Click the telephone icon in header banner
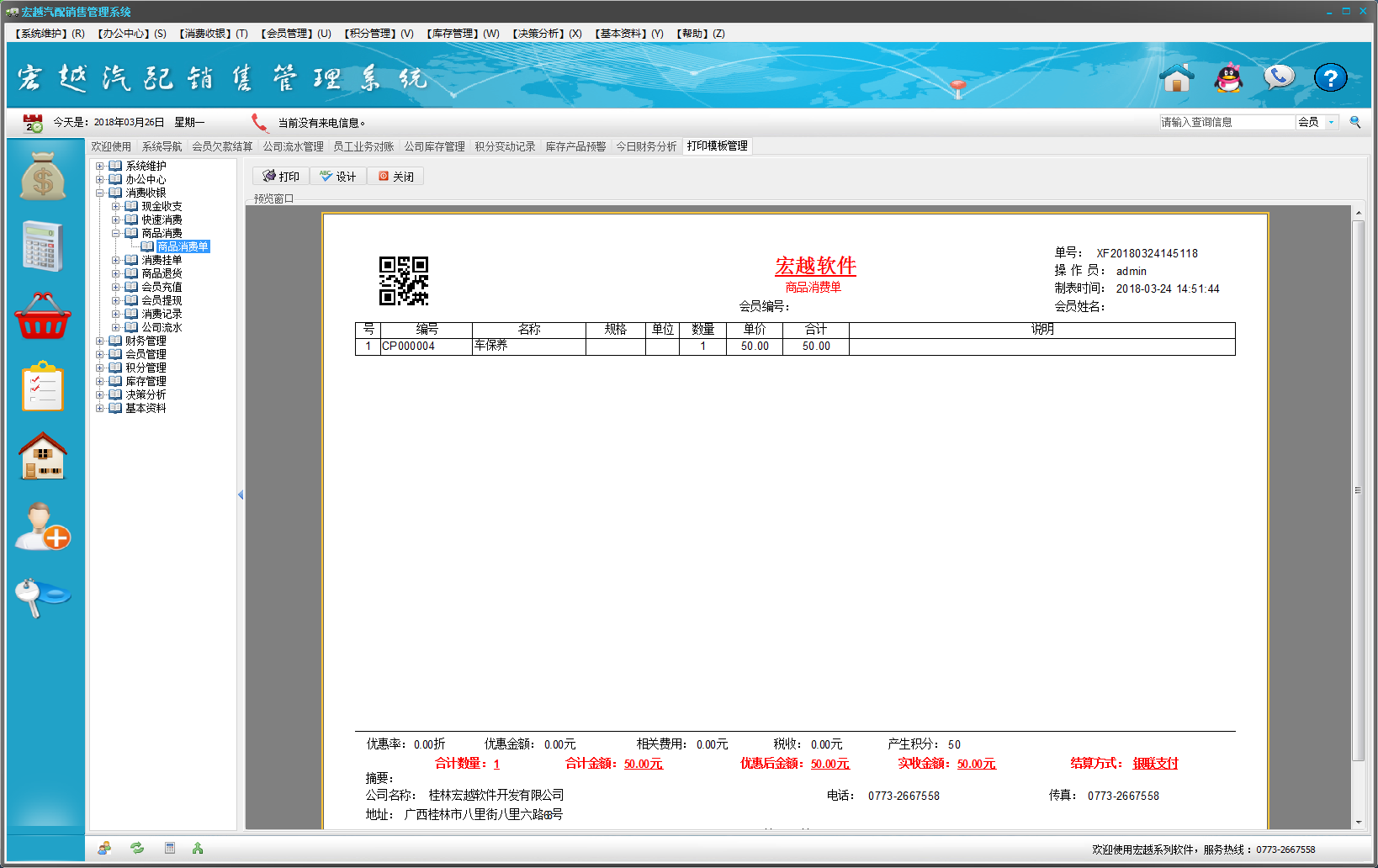Viewport: 1378px width, 868px height. (x=1279, y=78)
